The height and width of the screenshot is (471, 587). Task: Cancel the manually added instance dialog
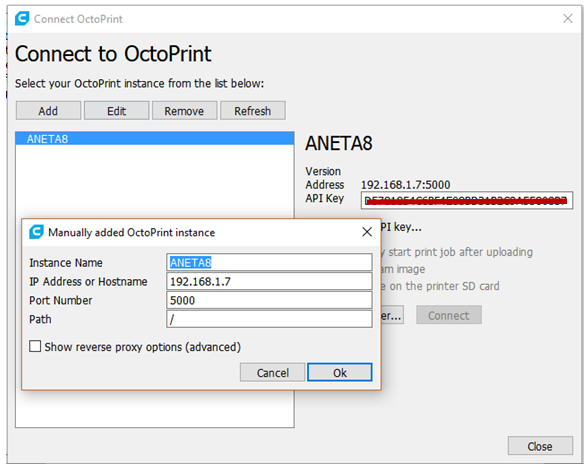tap(273, 373)
